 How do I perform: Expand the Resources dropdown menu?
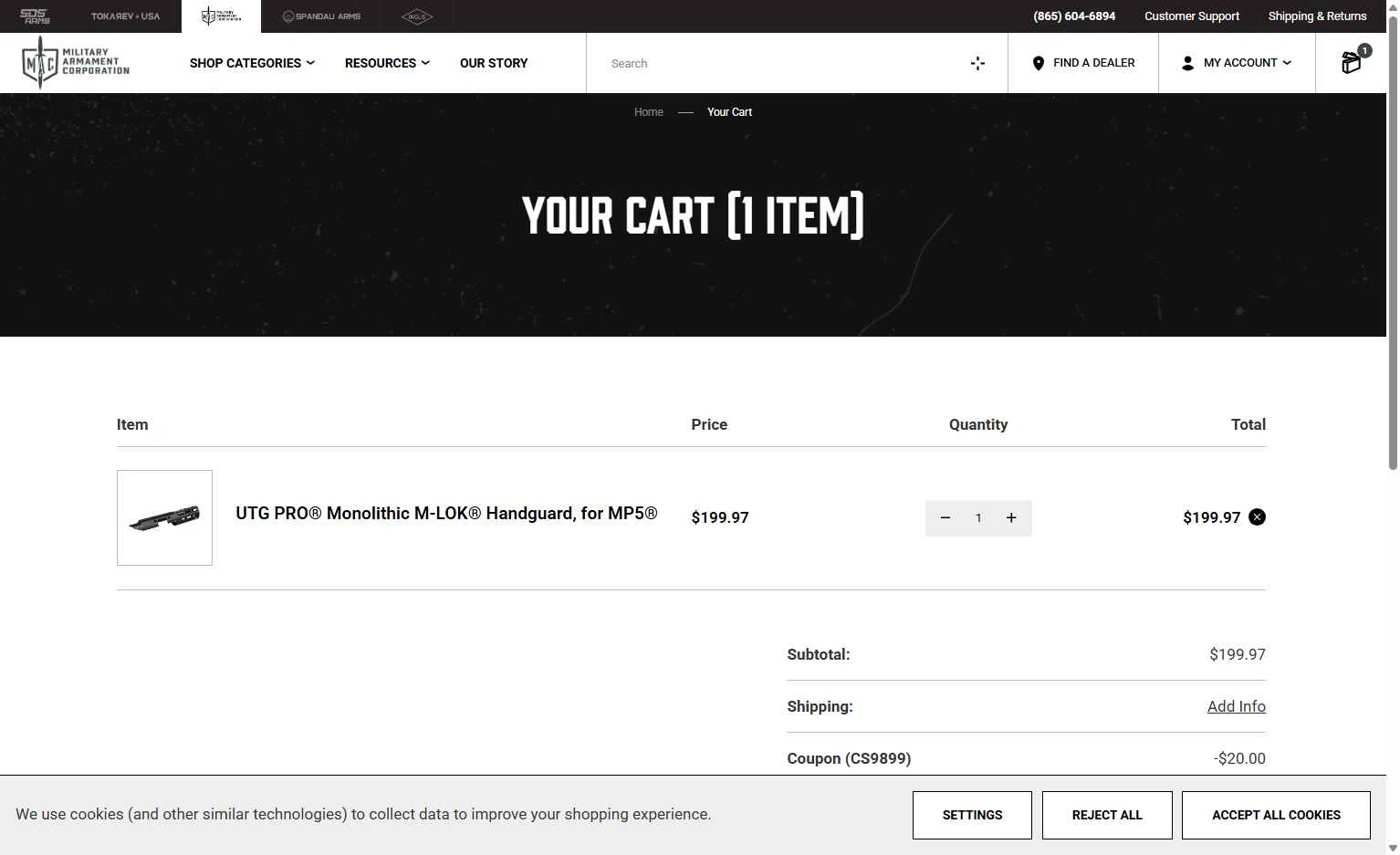387,63
